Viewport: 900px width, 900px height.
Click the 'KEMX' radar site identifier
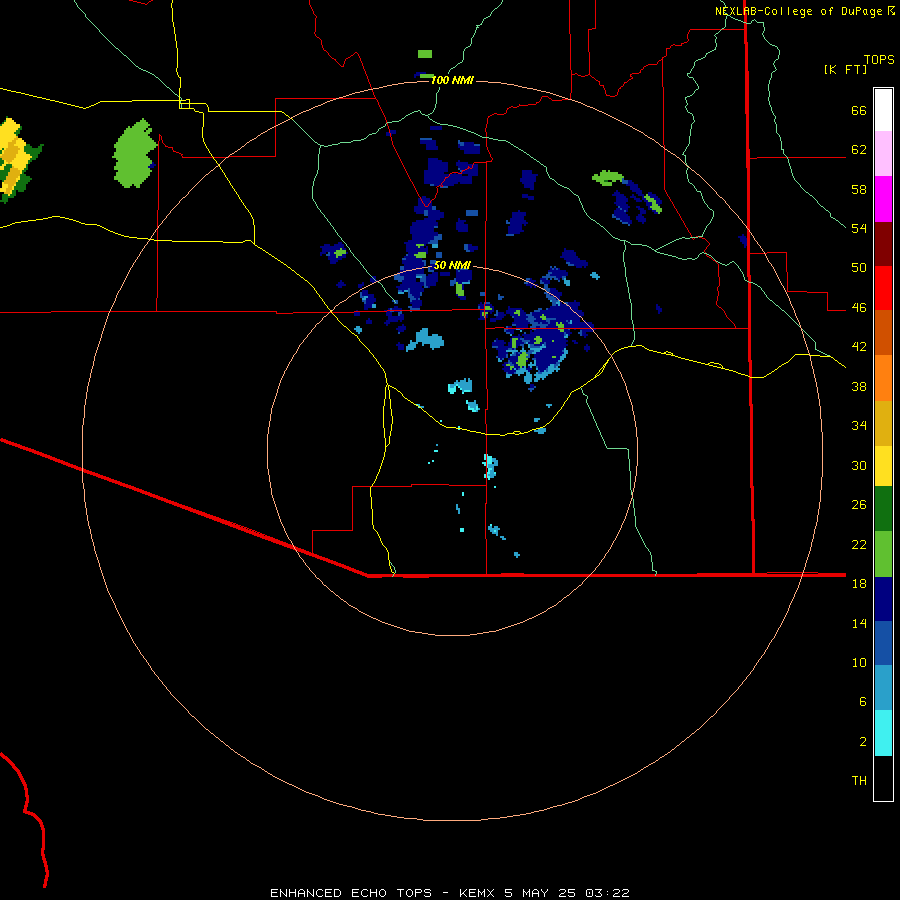(476, 893)
